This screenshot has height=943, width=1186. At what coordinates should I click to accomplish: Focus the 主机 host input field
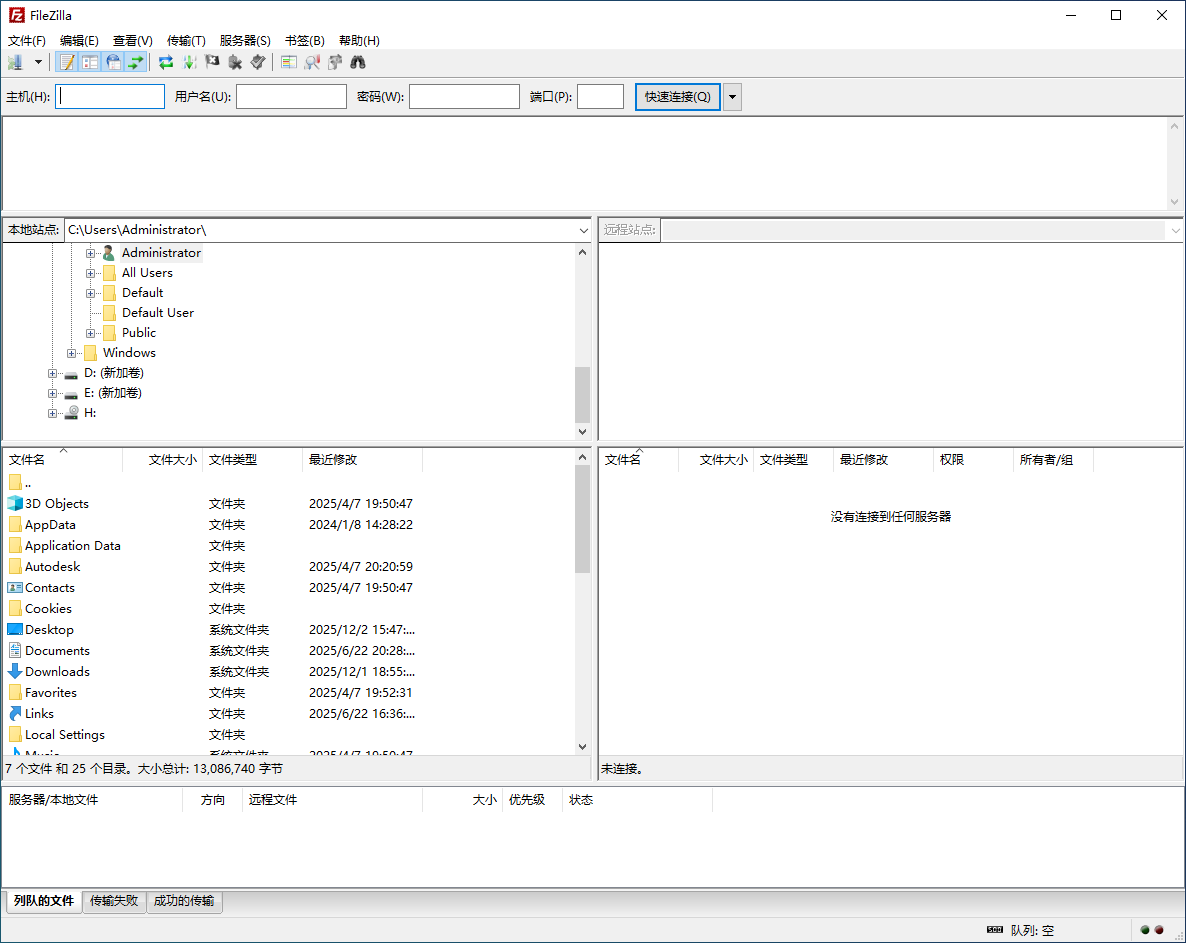click(110, 96)
